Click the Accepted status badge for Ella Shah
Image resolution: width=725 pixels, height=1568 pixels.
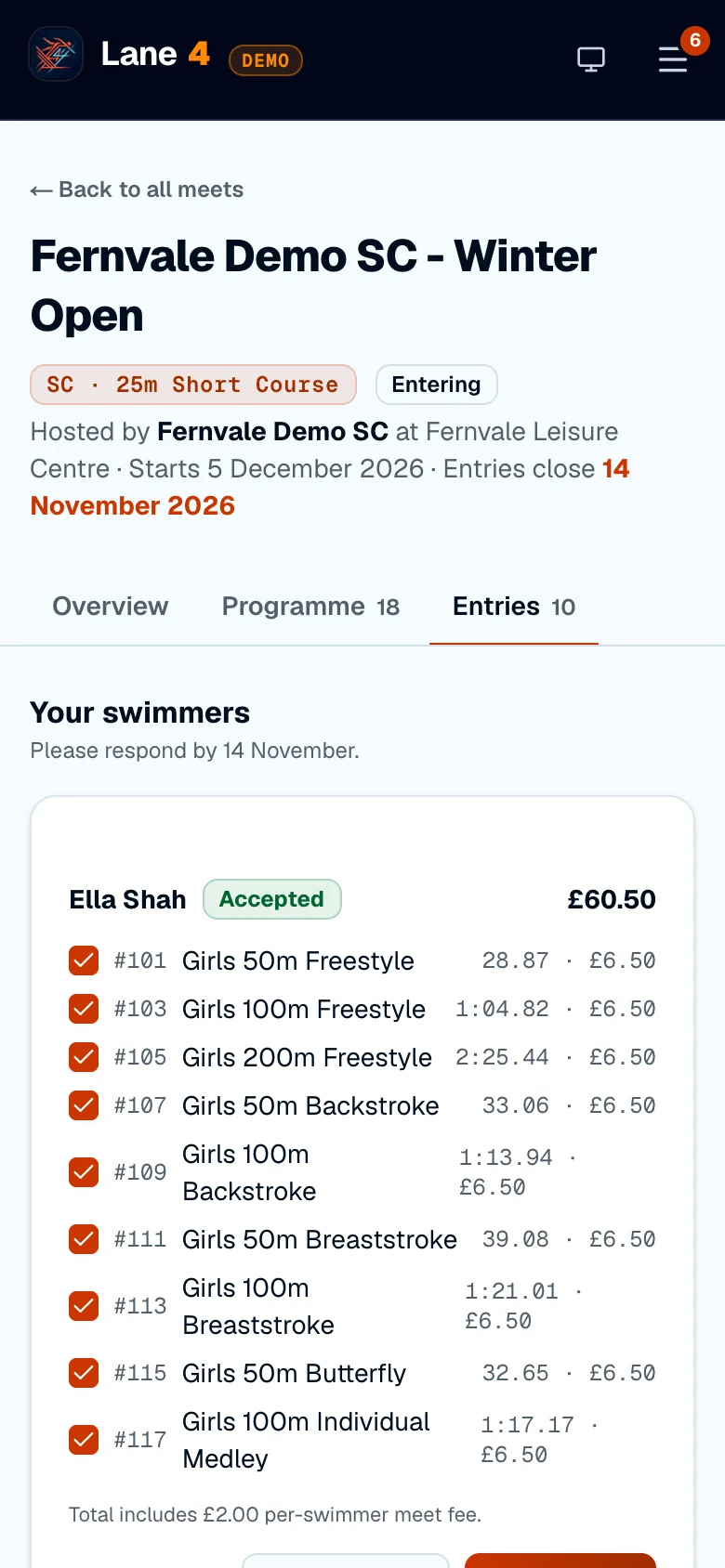(x=272, y=899)
